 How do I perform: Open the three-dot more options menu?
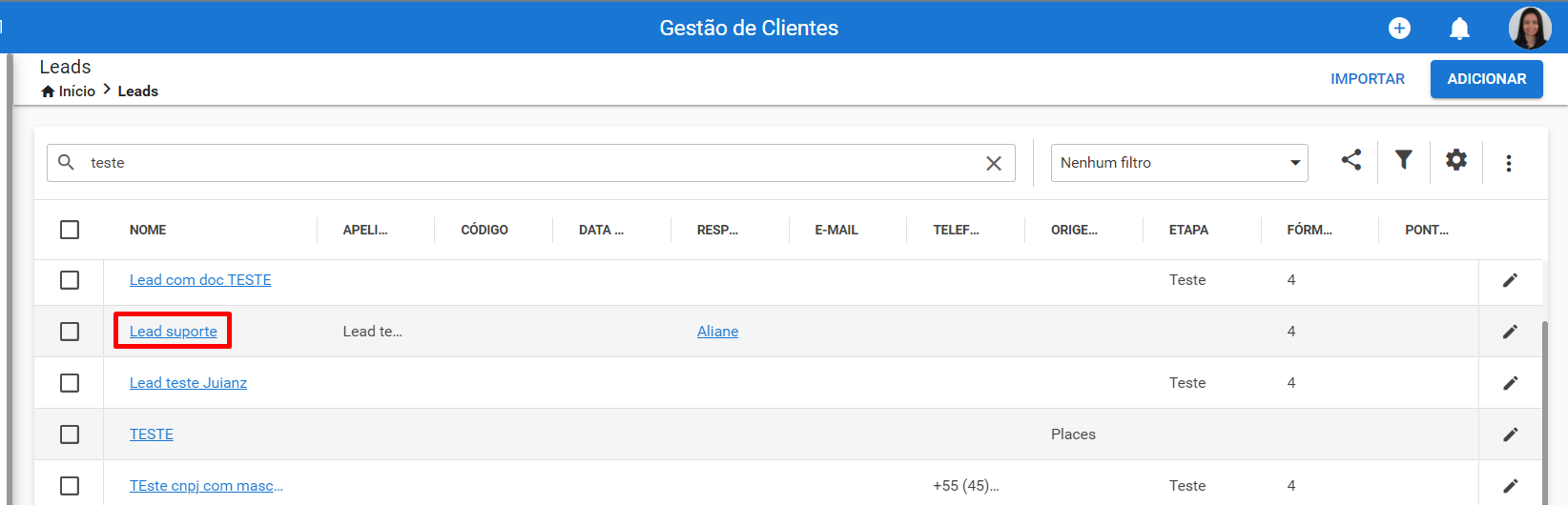point(1509,163)
